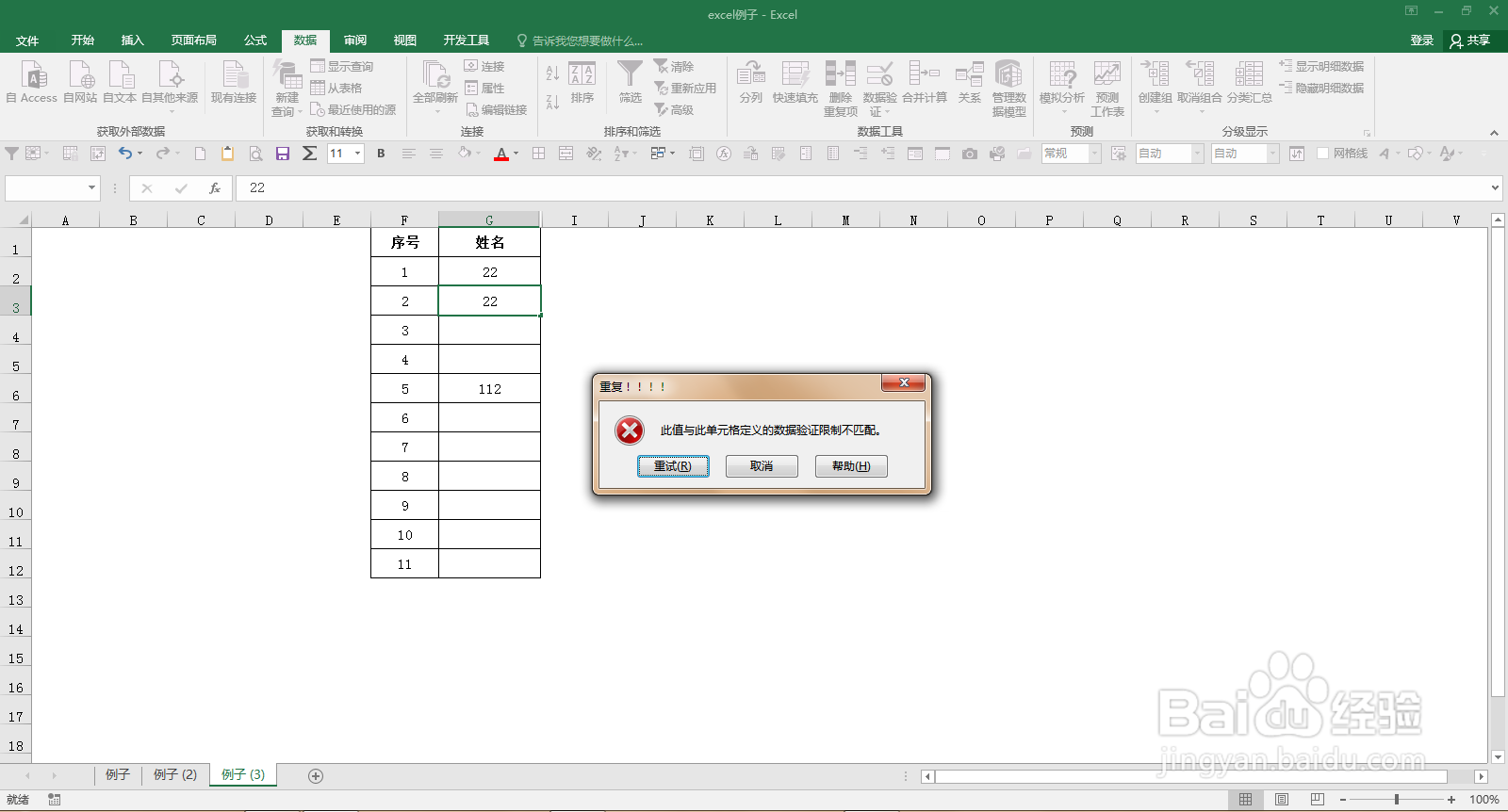Click the Undo arrow in quick toolbar

coord(124,153)
